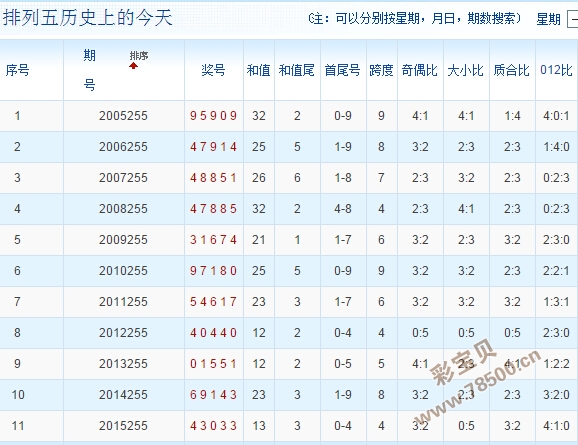Viewport: 578px width, 445px height.
Task: Click the 奖号 column header
Action: [x=213, y=70]
